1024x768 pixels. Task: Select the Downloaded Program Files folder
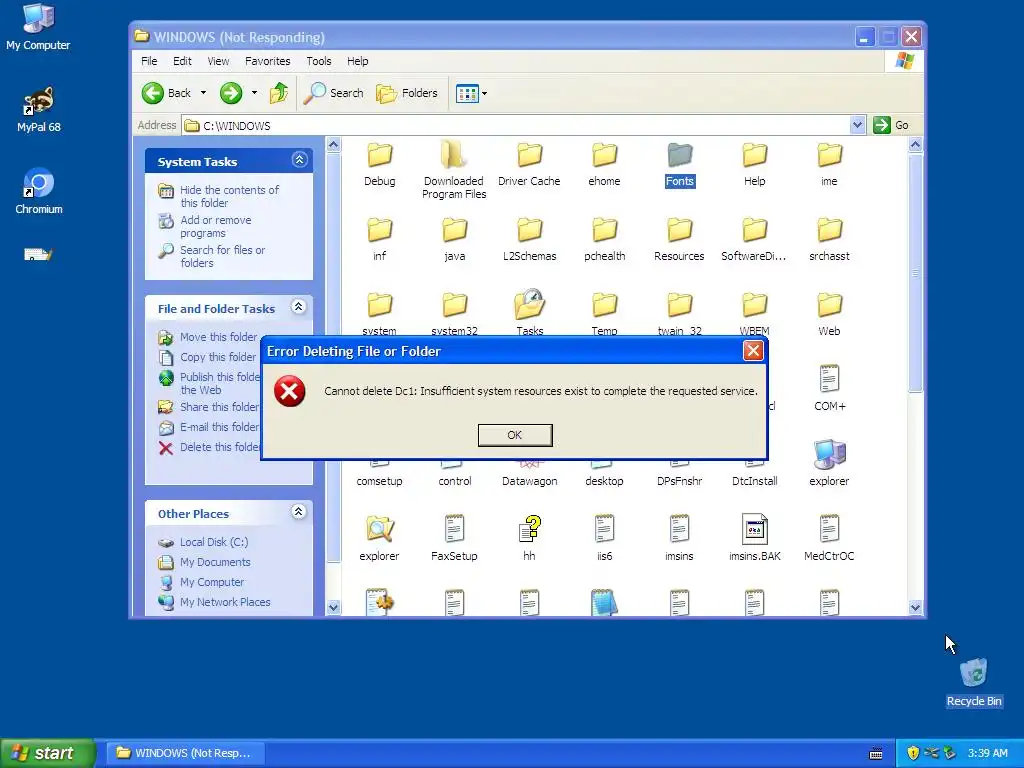click(454, 170)
